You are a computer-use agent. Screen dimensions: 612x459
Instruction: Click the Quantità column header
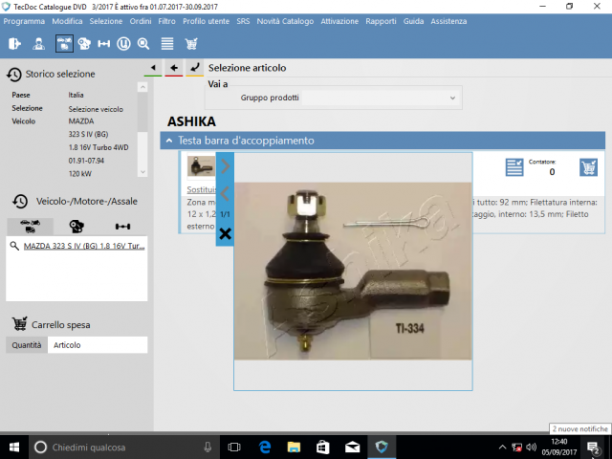(x=27, y=345)
